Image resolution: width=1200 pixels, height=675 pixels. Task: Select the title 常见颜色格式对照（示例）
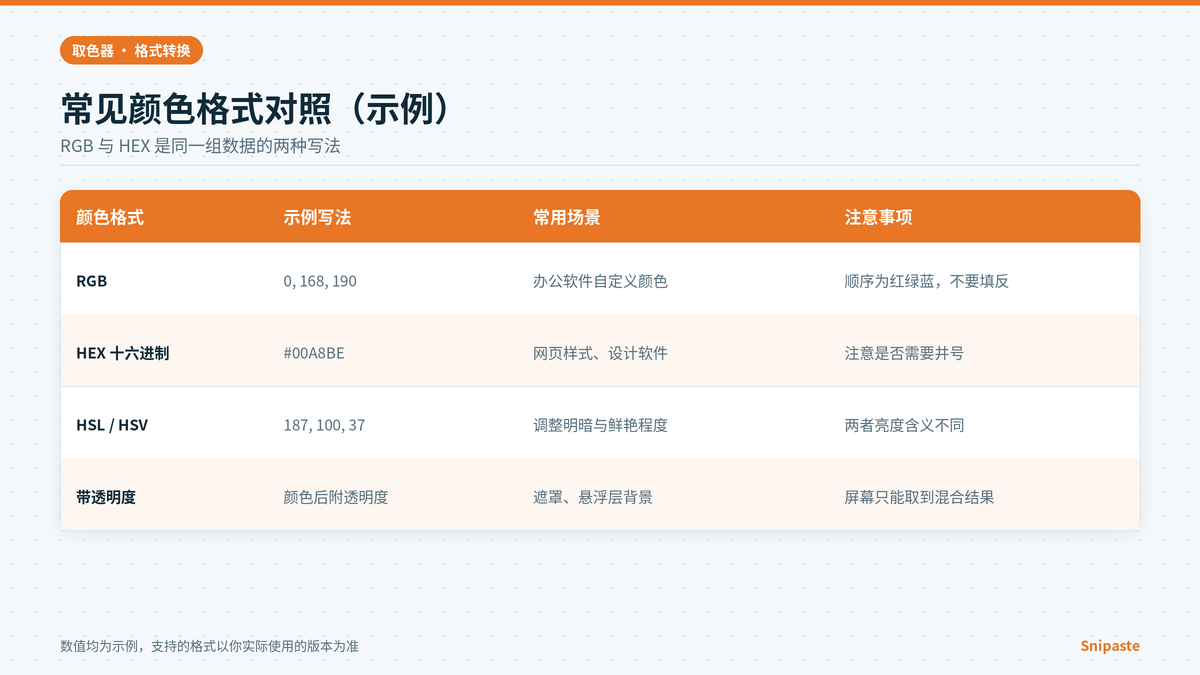tap(253, 109)
